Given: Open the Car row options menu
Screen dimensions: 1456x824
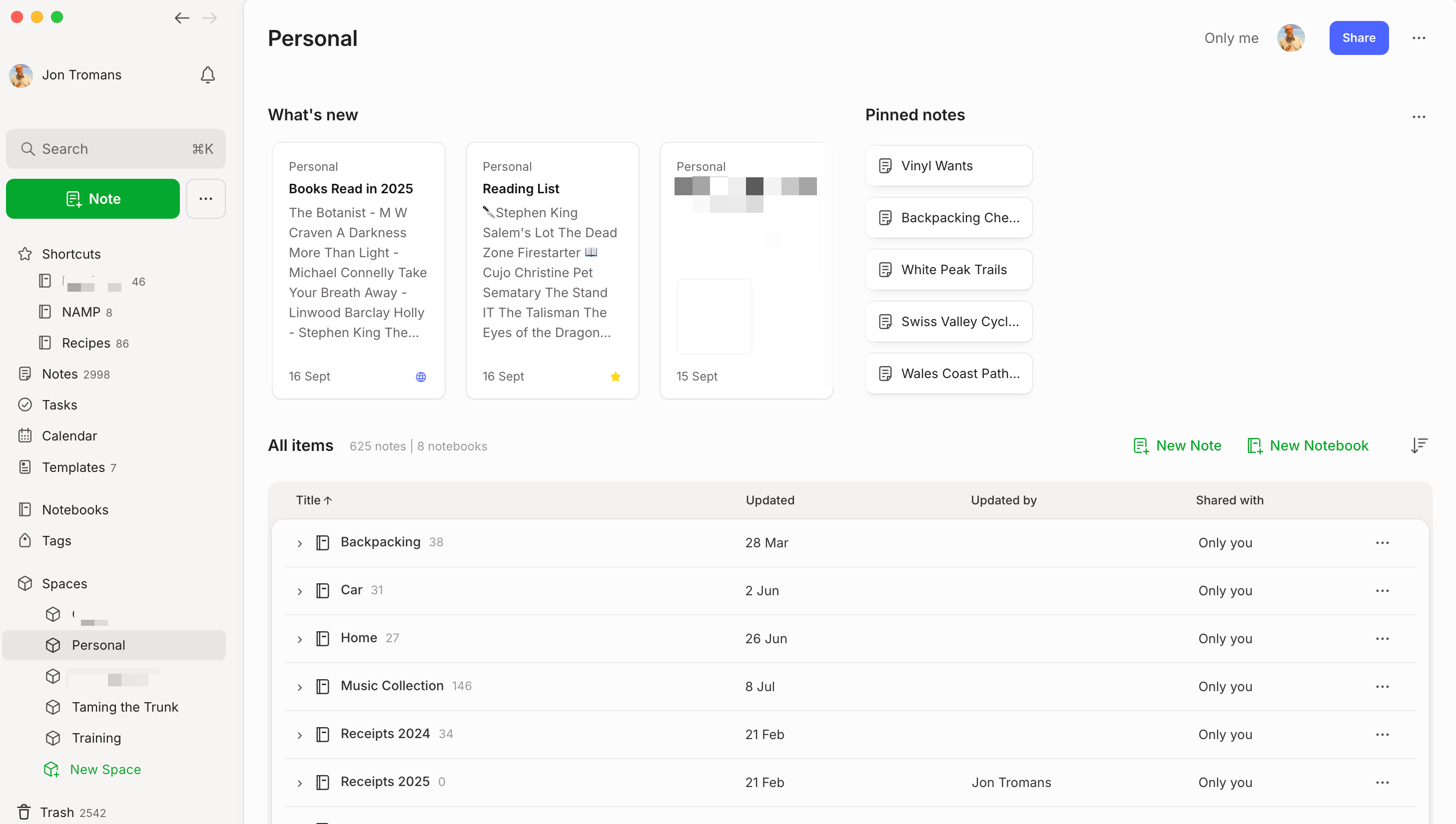Looking at the screenshot, I should (x=1382, y=590).
